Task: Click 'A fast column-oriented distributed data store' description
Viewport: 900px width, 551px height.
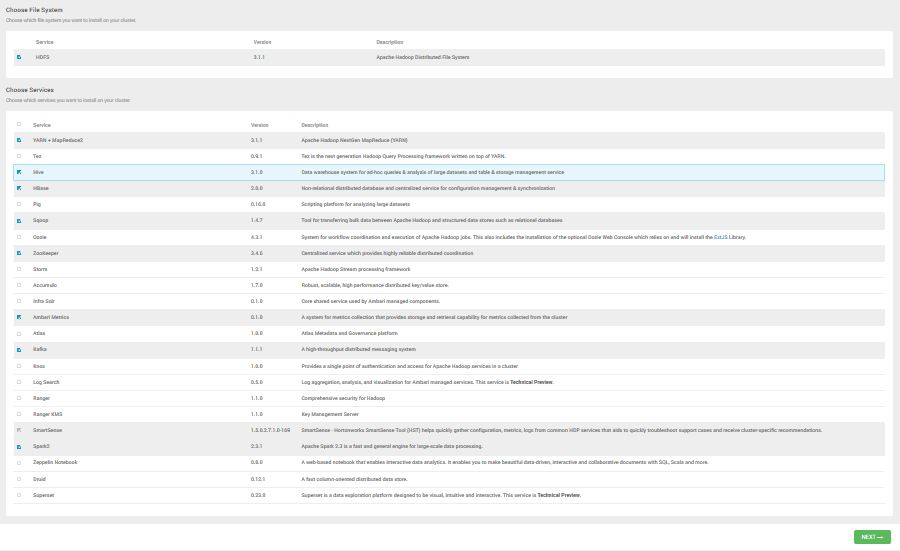Action: pyautogui.click(x=354, y=479)
